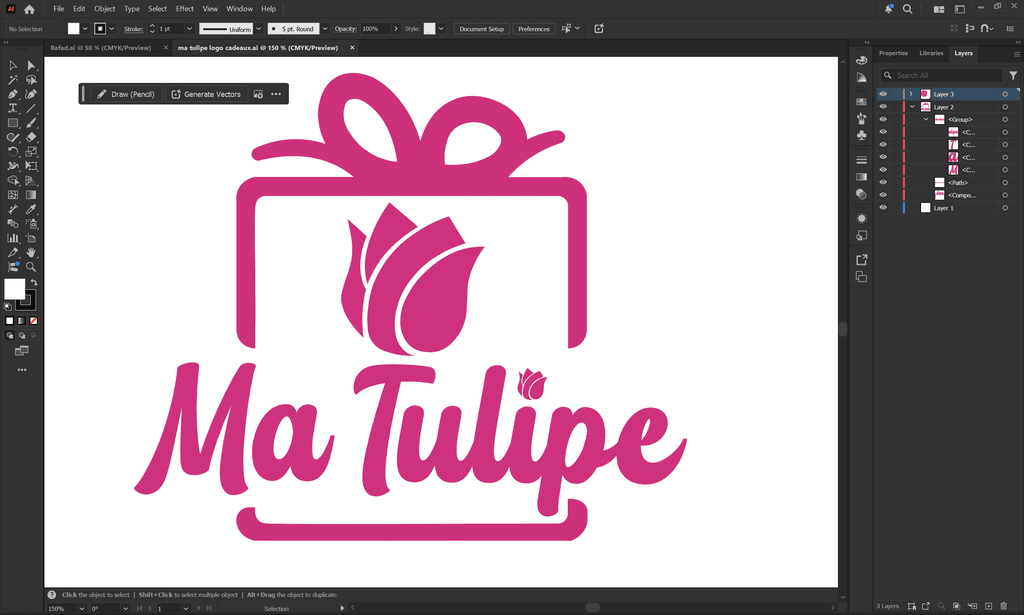Hide Layer 1 with eye icon
The height and width of the screenshot is (615, 1024).
click(883, 208)
